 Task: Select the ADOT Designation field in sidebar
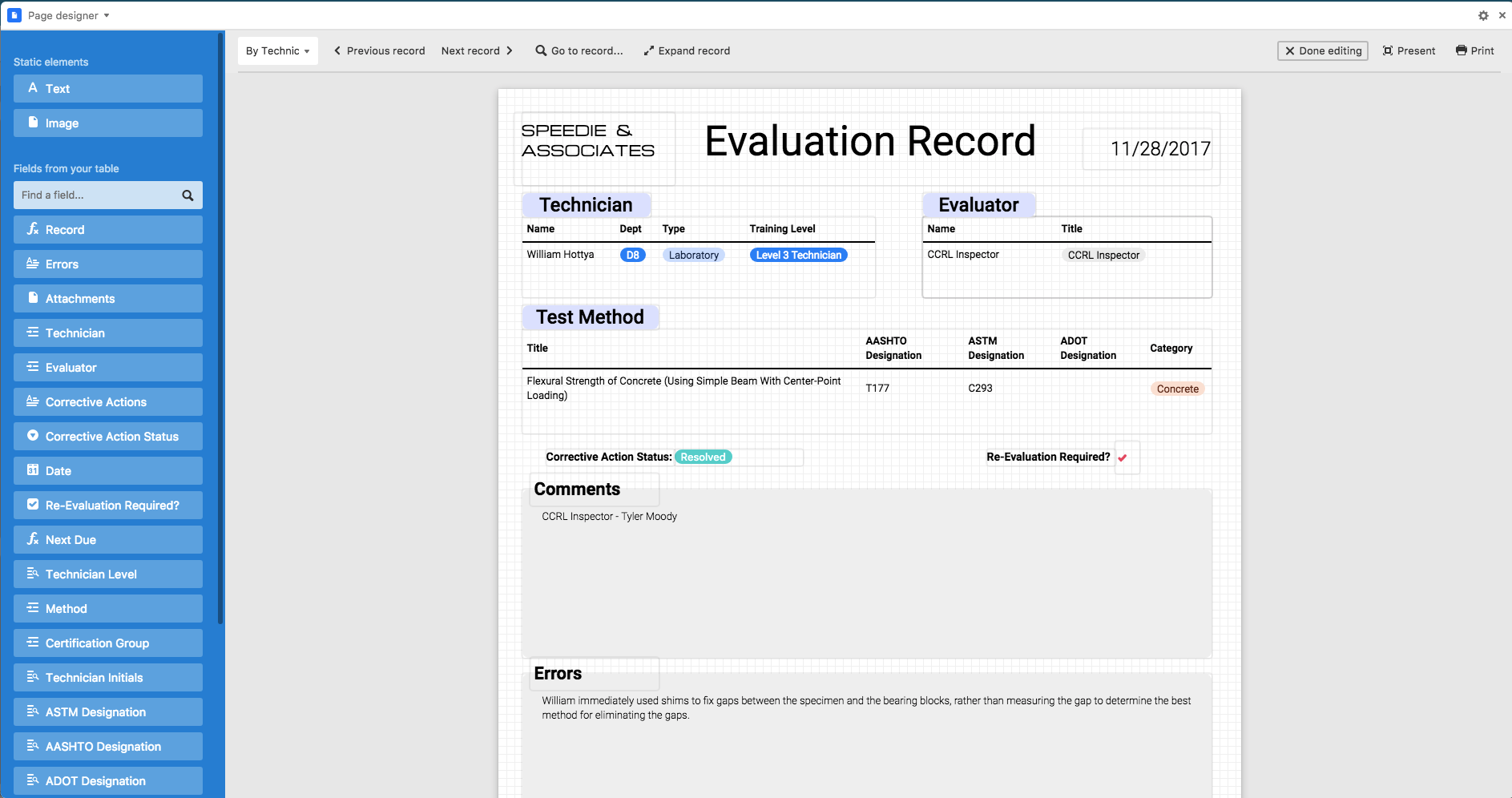click(108, 780)
